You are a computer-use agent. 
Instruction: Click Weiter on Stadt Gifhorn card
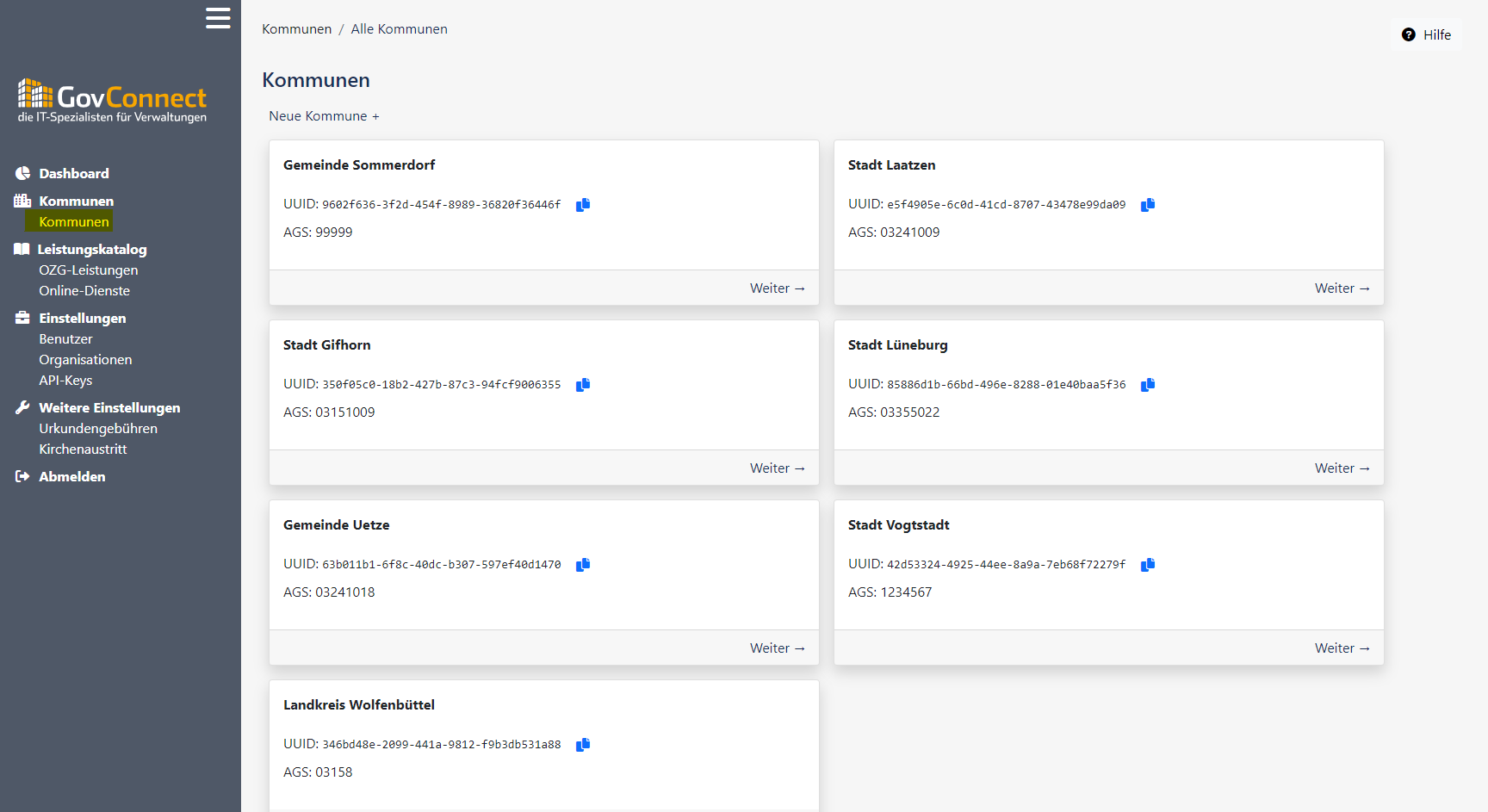pyautogui.click(x=778, y=468)
